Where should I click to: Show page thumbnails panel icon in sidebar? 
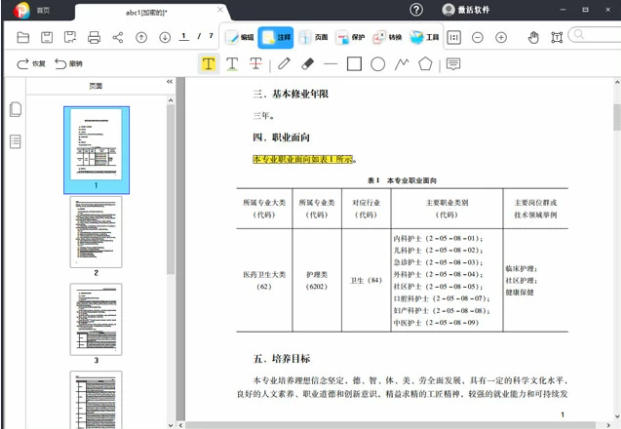[15, 109]
